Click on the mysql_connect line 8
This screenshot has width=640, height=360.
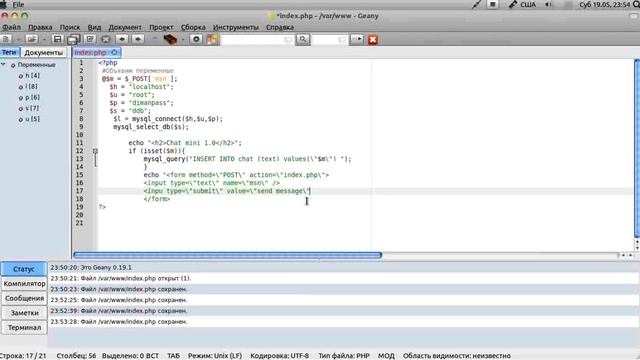click(x=168, y=119)
